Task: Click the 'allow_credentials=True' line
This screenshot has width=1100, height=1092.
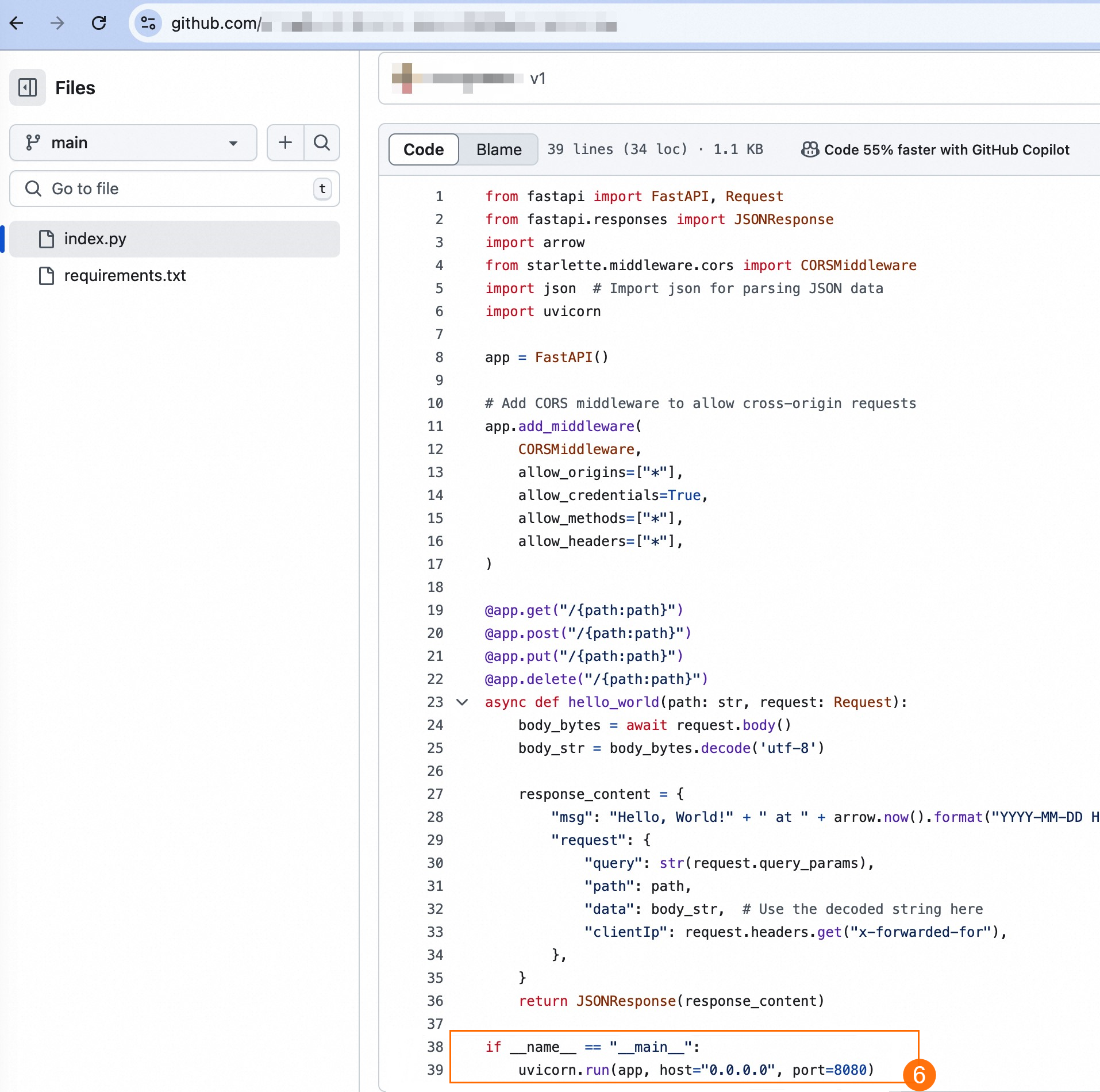Action: [613, 495]
